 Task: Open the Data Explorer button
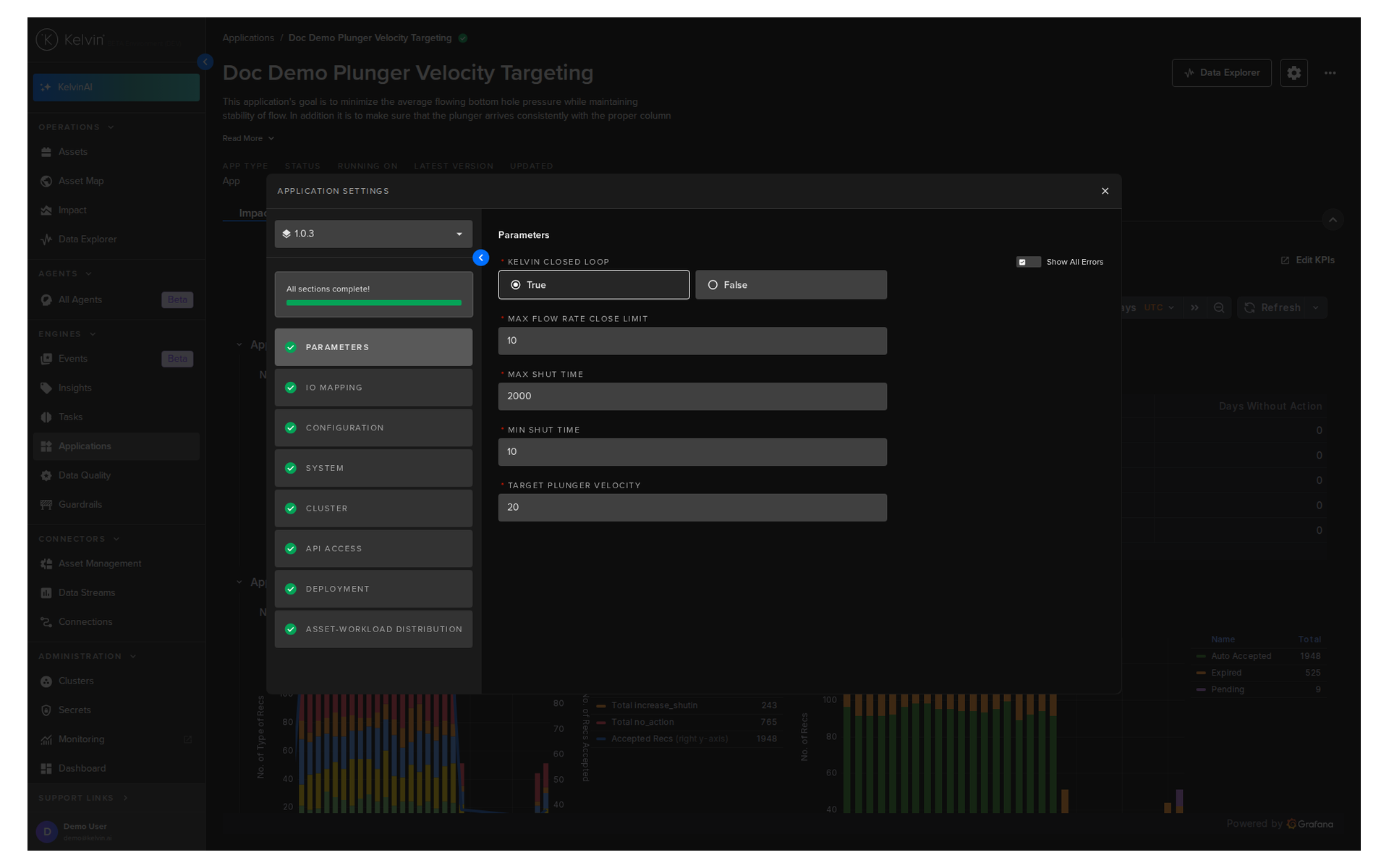(x=1221, y=73)
